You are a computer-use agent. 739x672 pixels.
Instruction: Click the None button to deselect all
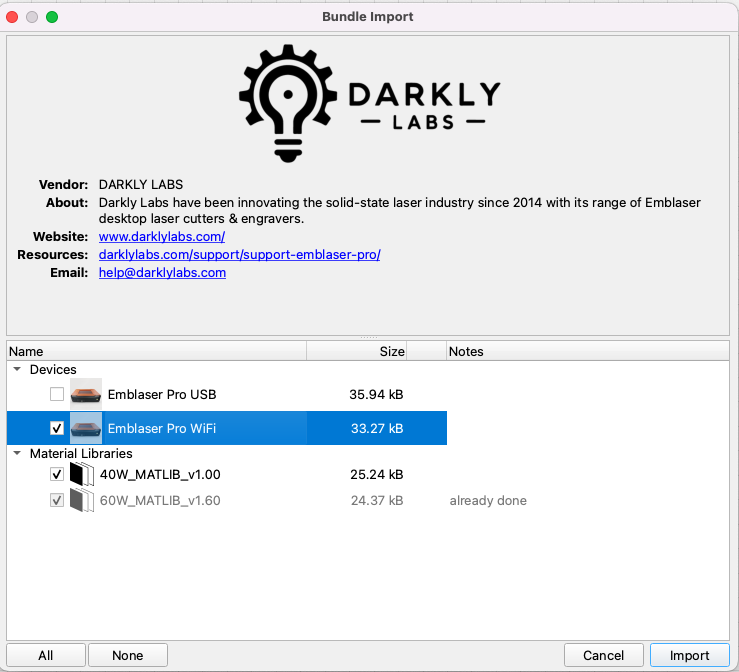coord(127,655)
